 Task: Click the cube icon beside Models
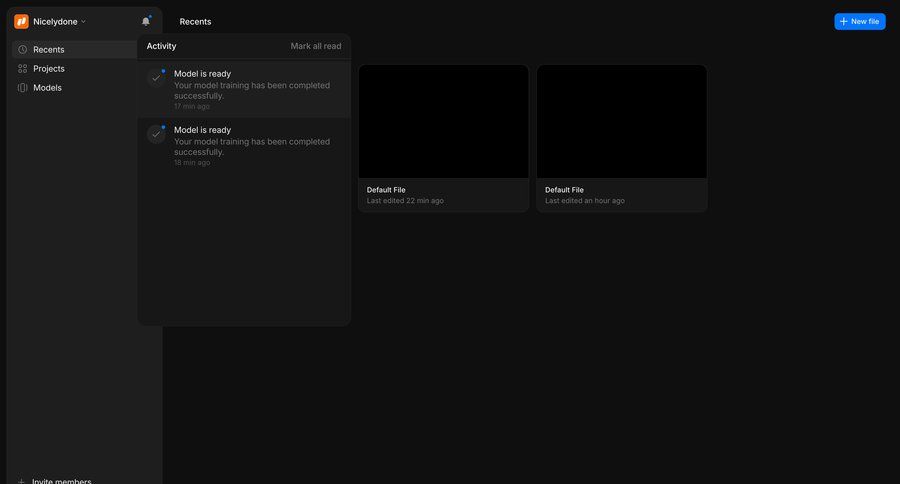click(22, 88)
